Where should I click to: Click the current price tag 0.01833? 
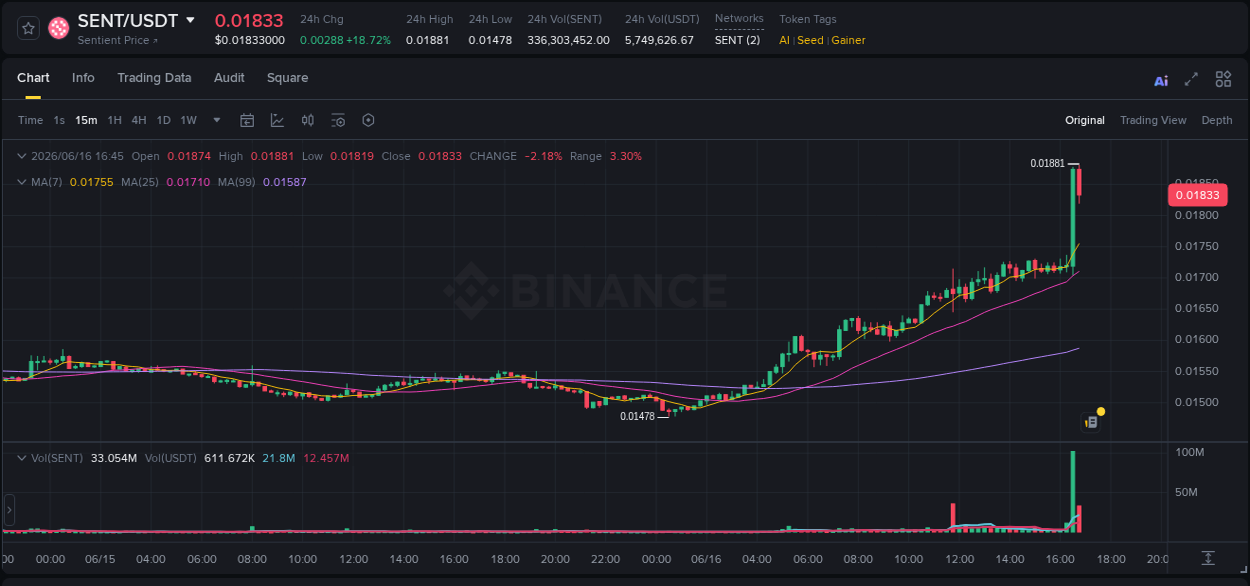[1197, 195]
